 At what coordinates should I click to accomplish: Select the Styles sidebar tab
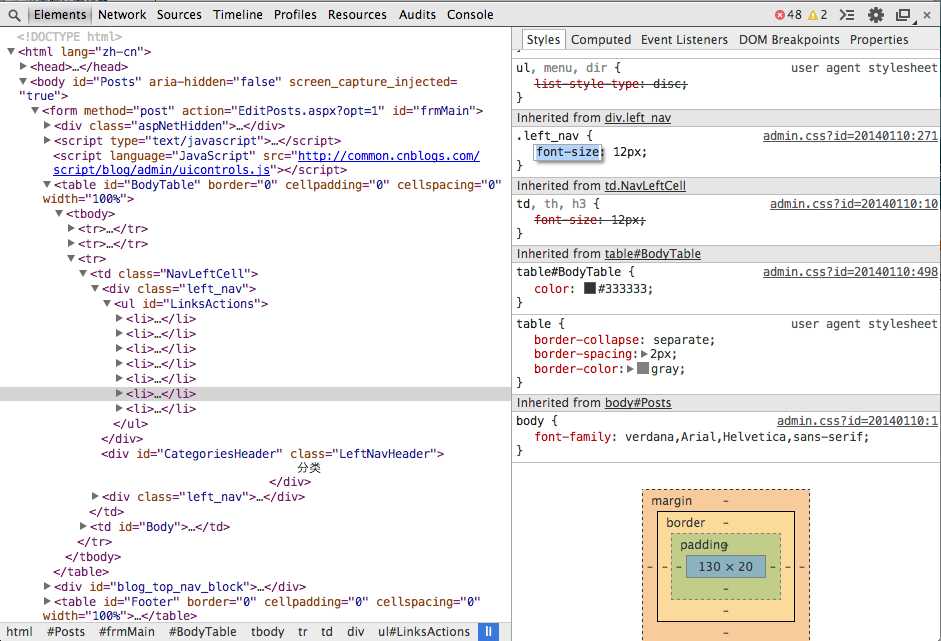(543, 40)
